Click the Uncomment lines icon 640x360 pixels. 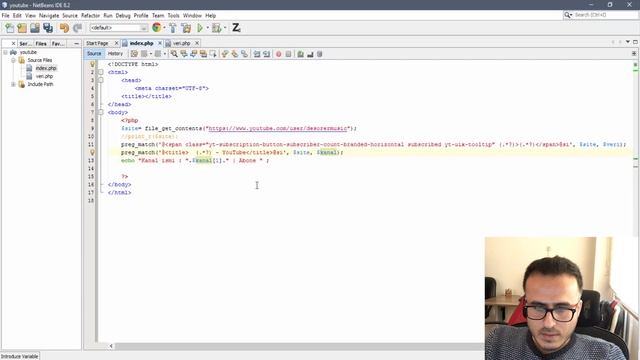pos(310,54)
